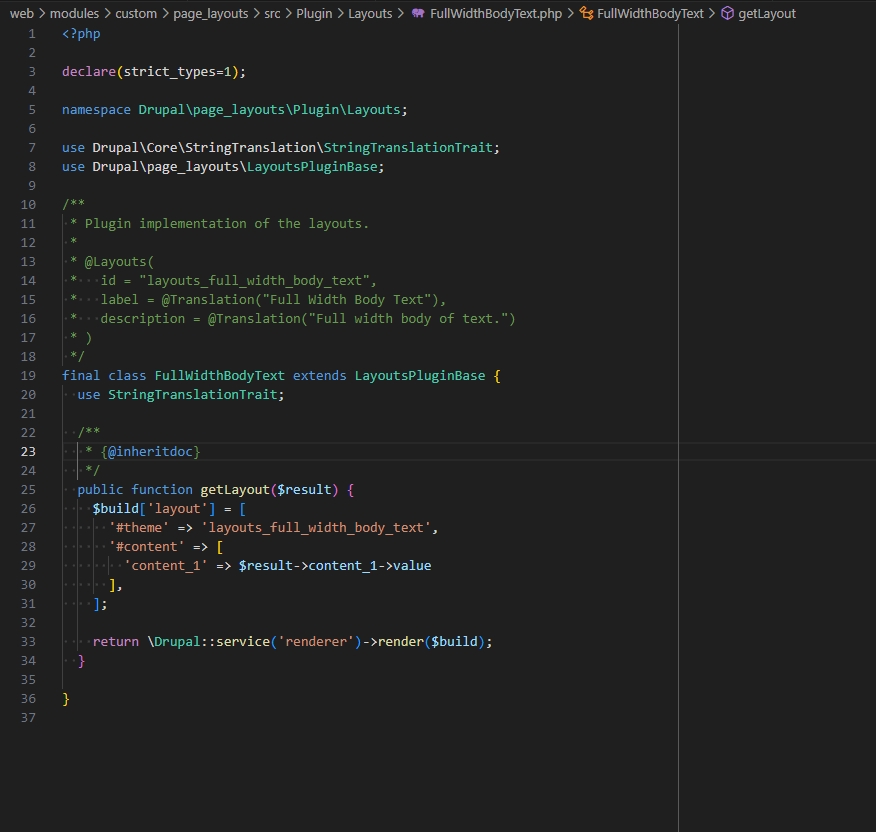The image size is (876, 832).
Task: Open the "Plugin" breadcrumb dropdown
Action: (x=314, y=14)
